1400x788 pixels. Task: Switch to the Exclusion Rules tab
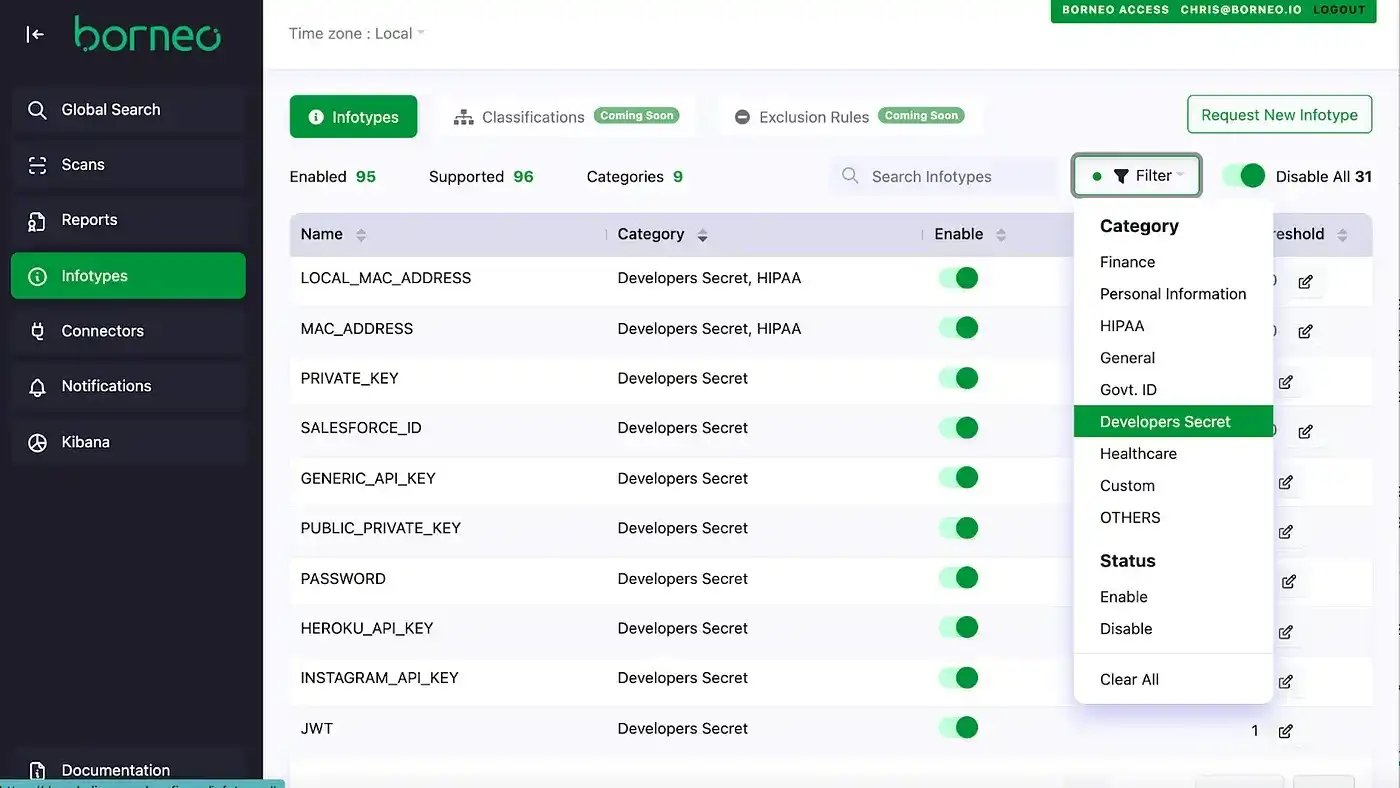(850, 117)
